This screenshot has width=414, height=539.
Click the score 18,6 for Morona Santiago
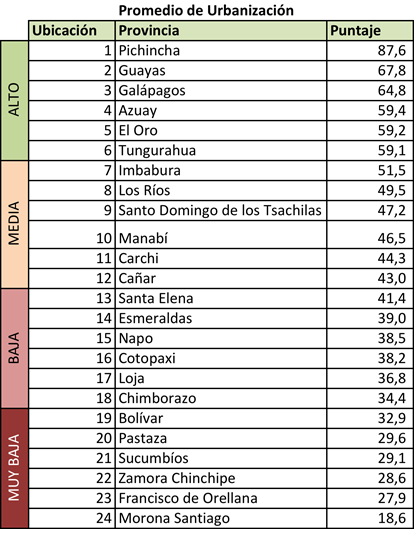pos(370,518)
